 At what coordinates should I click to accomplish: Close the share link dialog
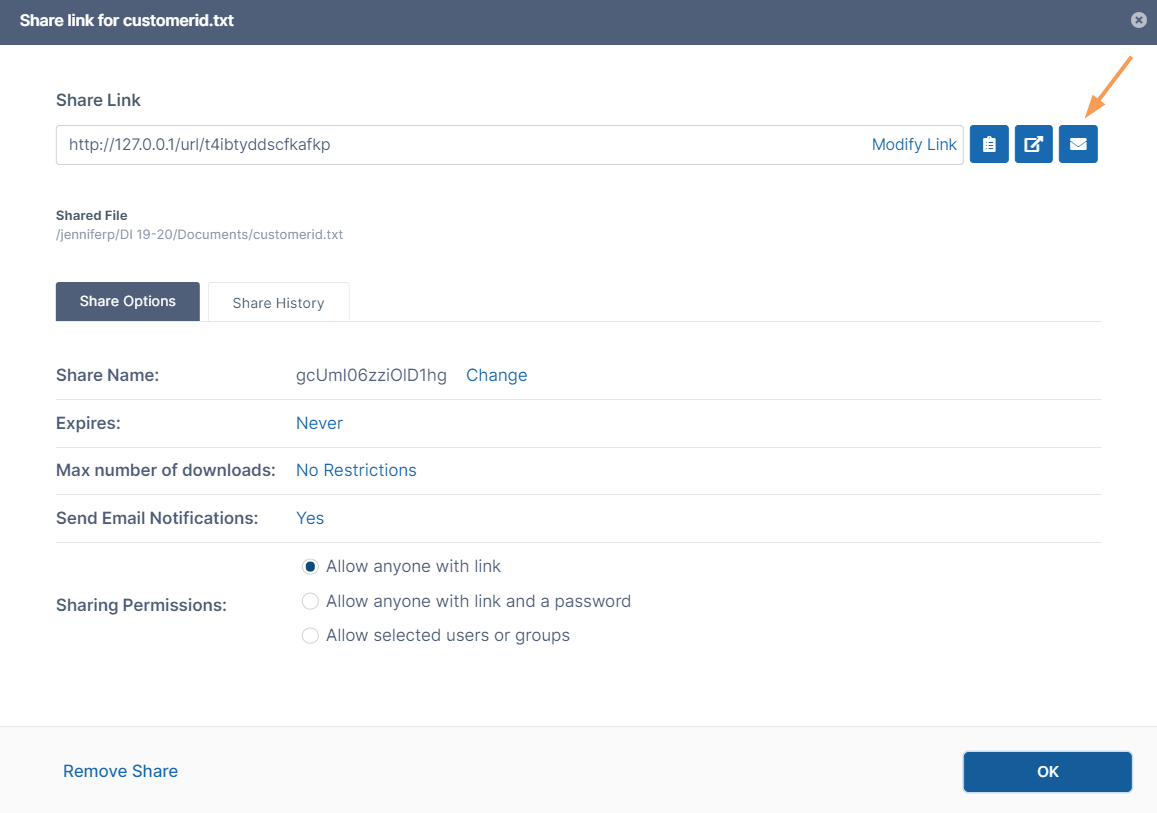pyautogui.click(x=1138, y=20)
